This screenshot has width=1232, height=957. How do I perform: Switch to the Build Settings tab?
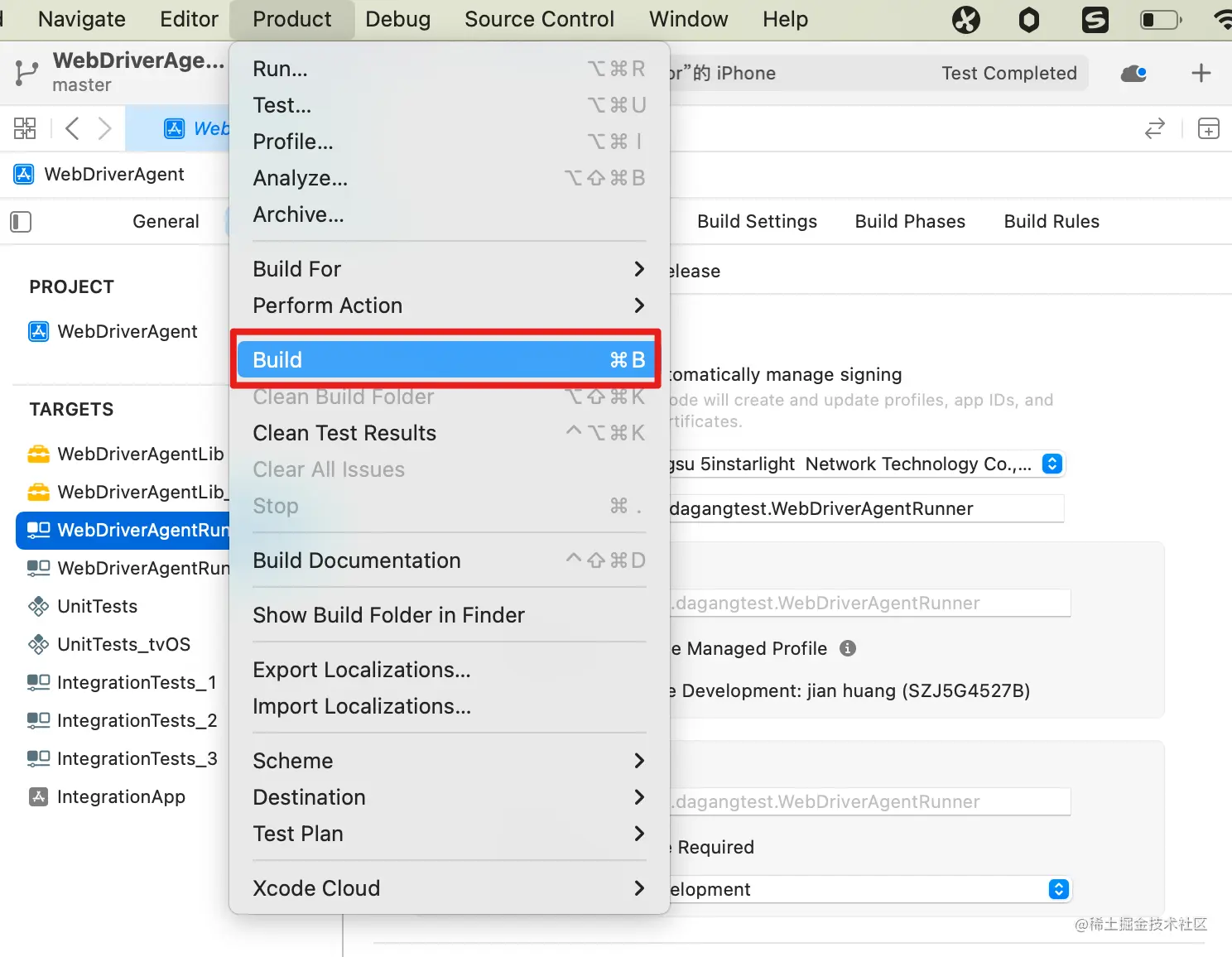click(x=757, y=221)
